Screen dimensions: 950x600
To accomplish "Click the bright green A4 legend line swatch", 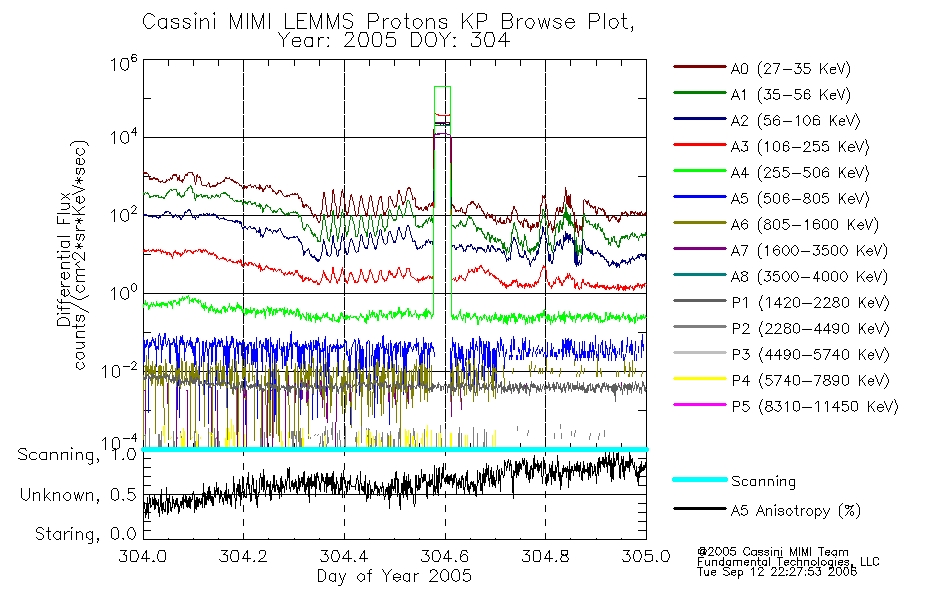I will pos(699,171).
